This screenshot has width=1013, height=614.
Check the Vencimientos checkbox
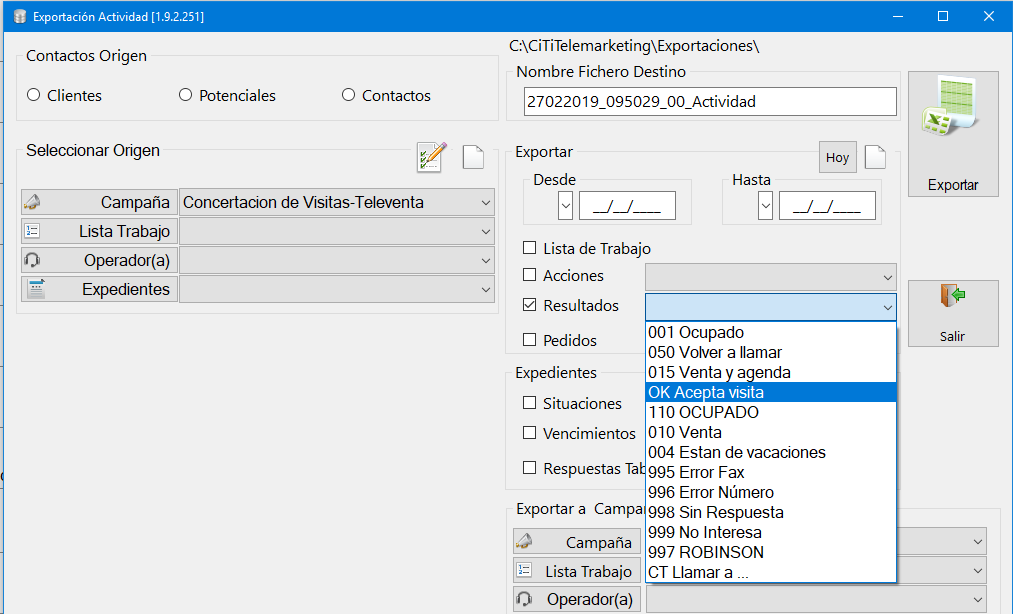530,432
